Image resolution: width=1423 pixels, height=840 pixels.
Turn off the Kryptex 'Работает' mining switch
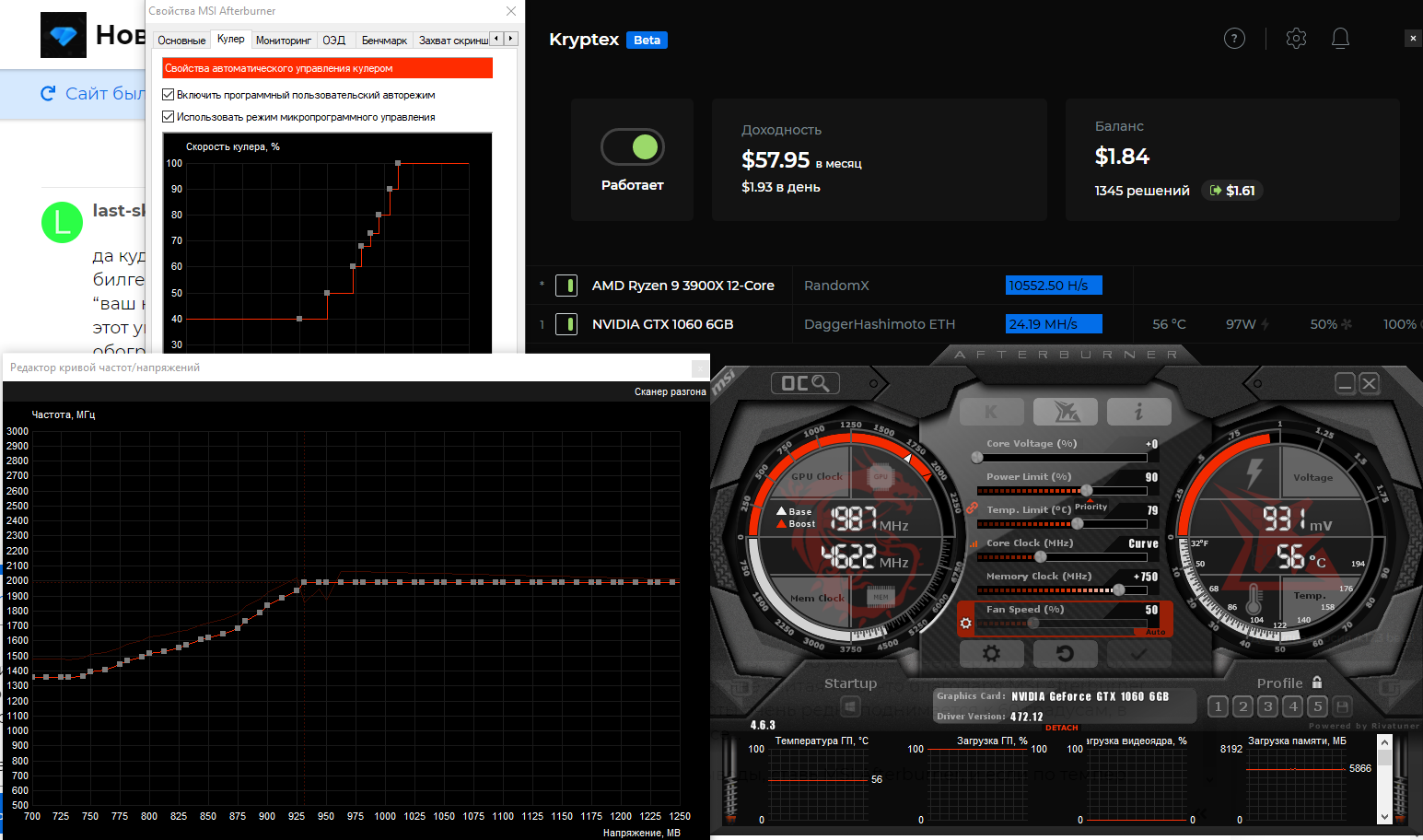[x=633, y=147]
